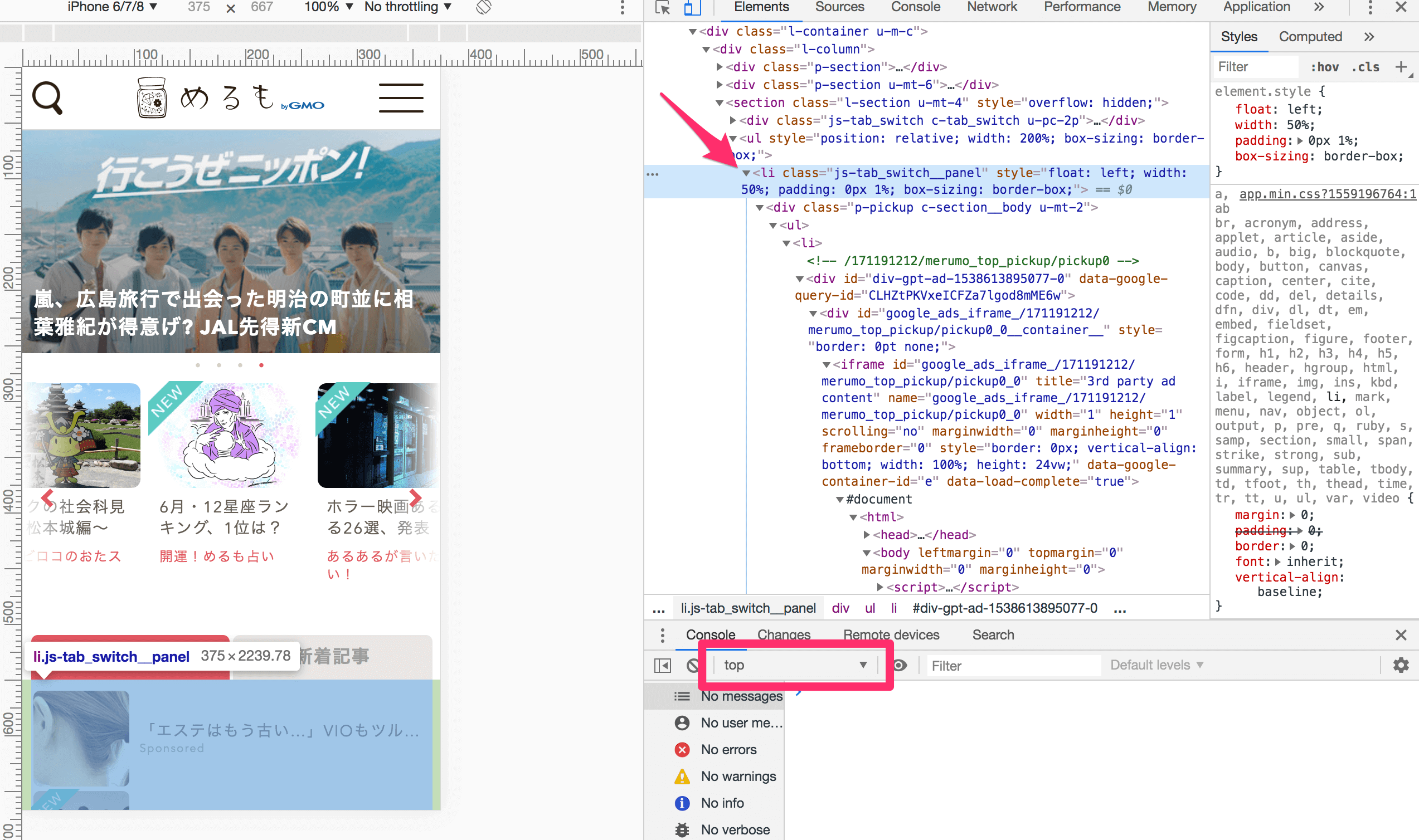Switch to the Computed styles tab
1419x840 pixels.
coord(1310,37)
